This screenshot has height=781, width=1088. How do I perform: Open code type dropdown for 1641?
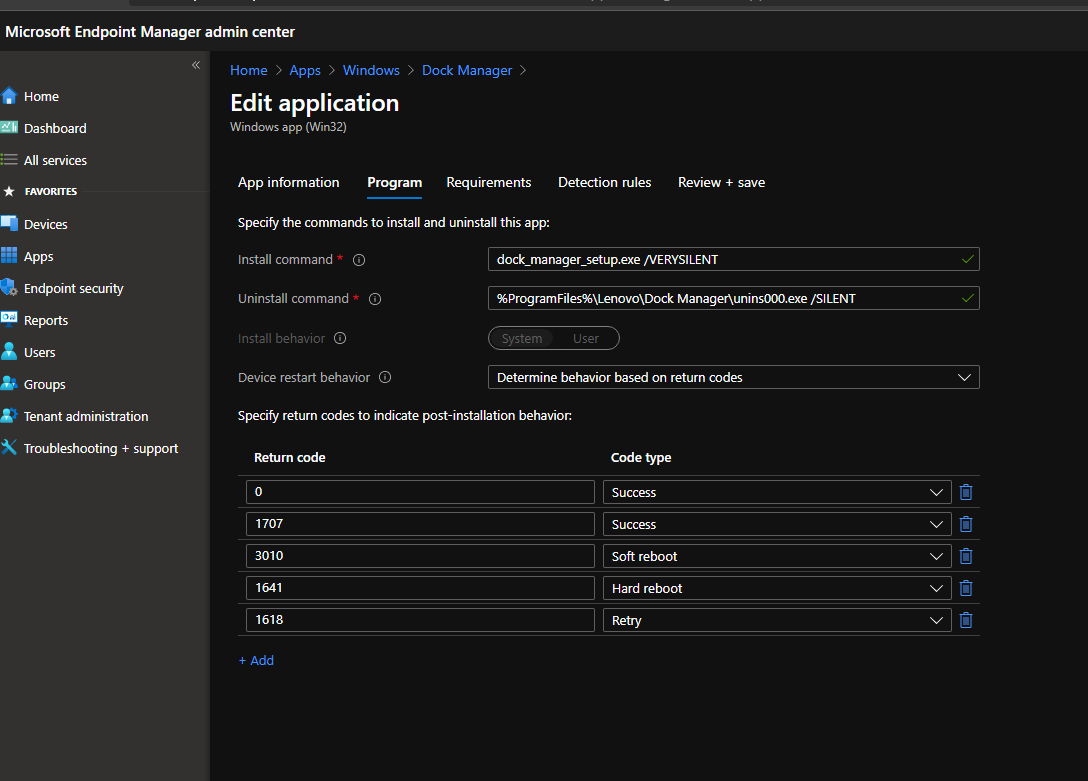click(x=776, y=588)
